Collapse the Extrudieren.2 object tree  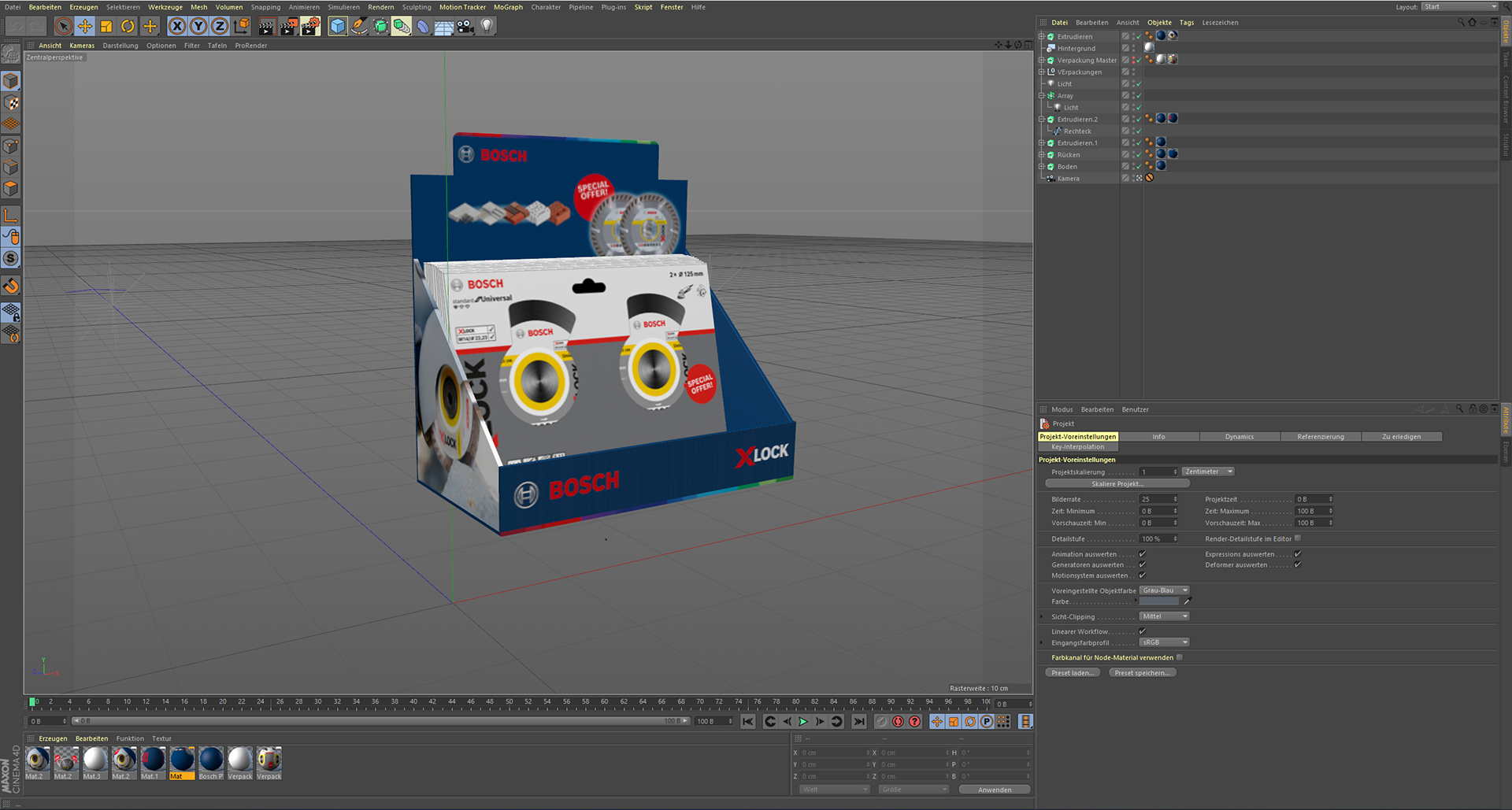[x=1042, y=119]
